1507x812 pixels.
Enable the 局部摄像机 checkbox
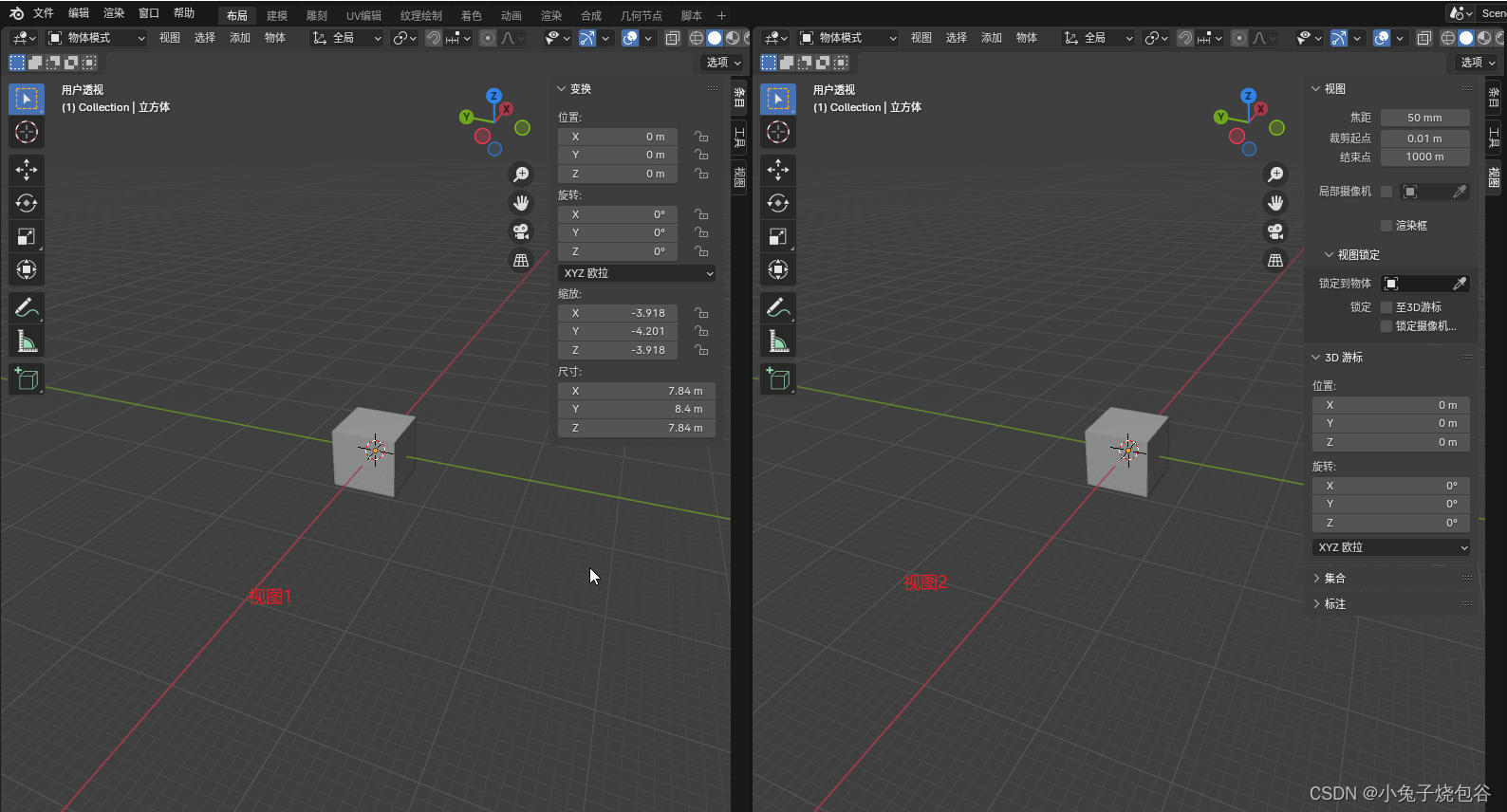1386,192
